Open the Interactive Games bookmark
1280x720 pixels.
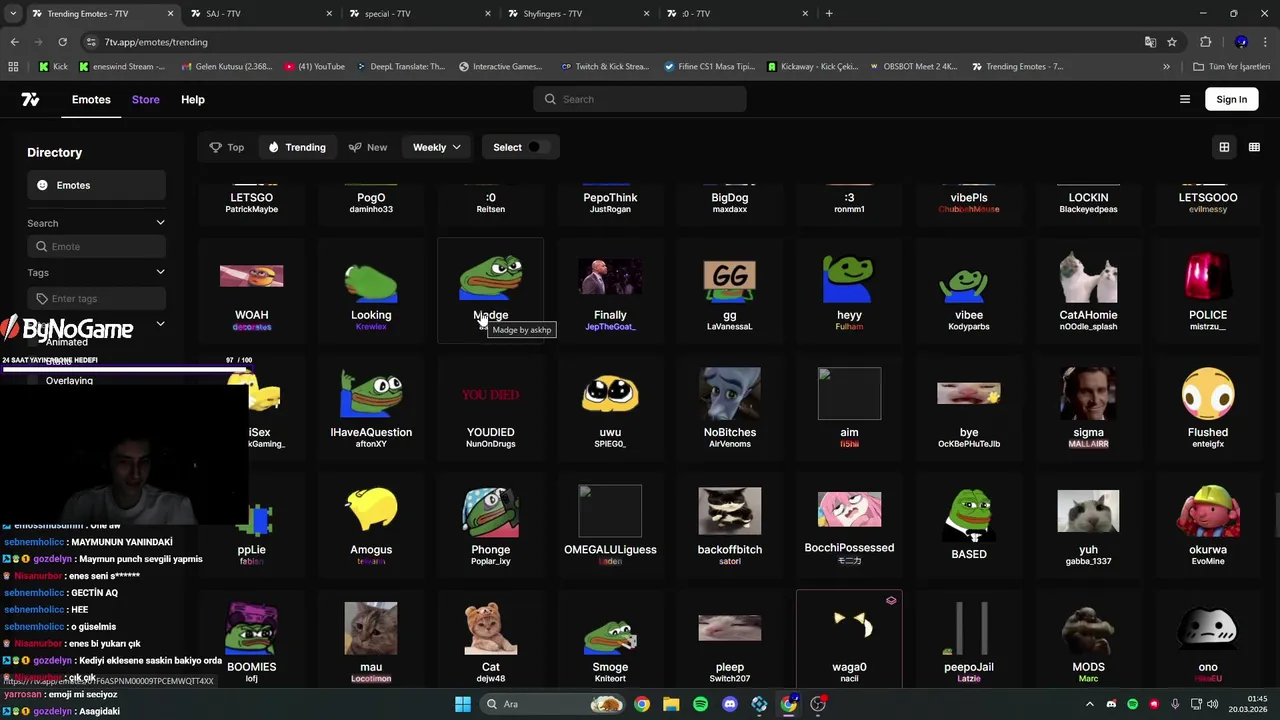click(x=500, y=67)
